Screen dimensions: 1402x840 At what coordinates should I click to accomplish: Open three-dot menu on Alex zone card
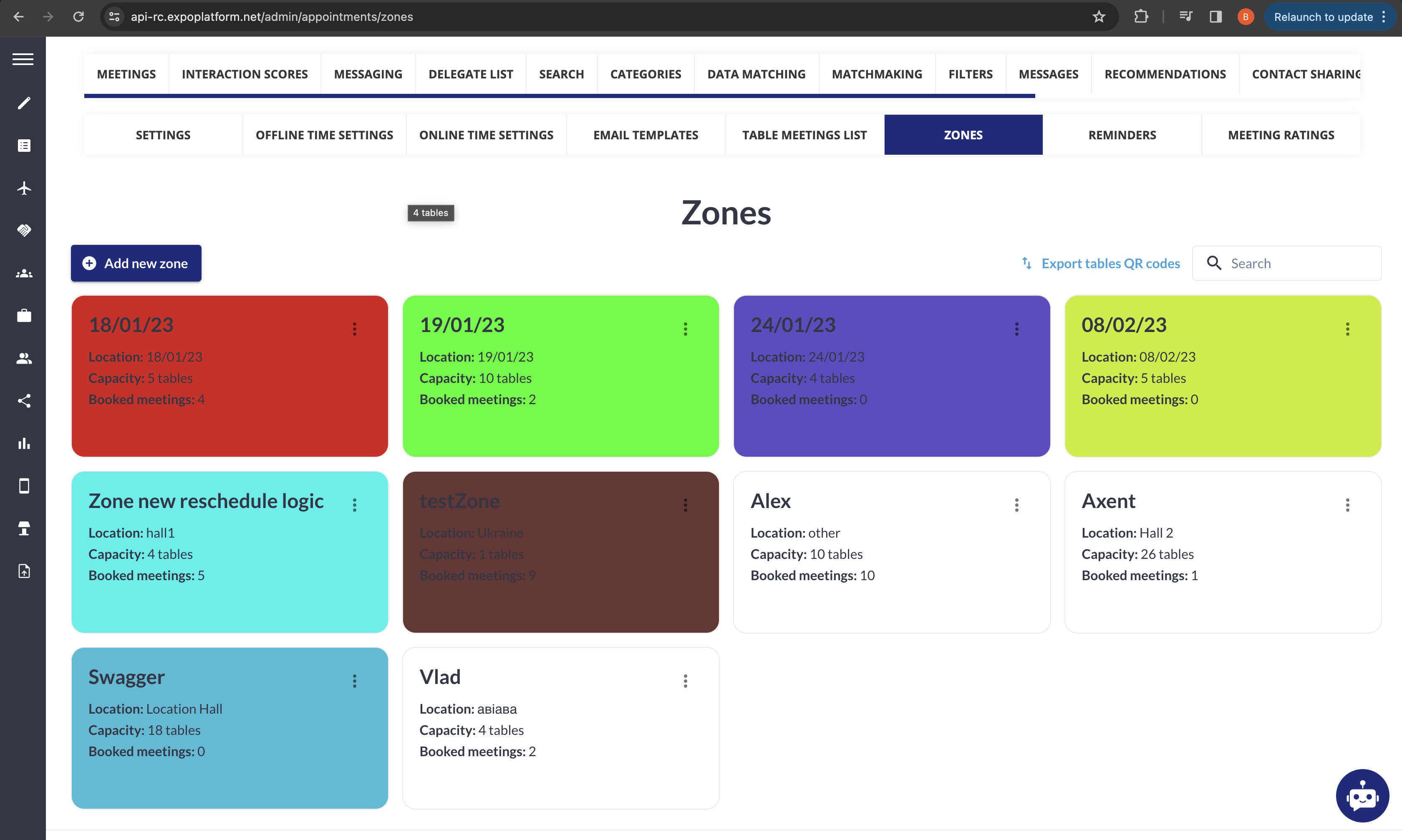coord(1016,505)
